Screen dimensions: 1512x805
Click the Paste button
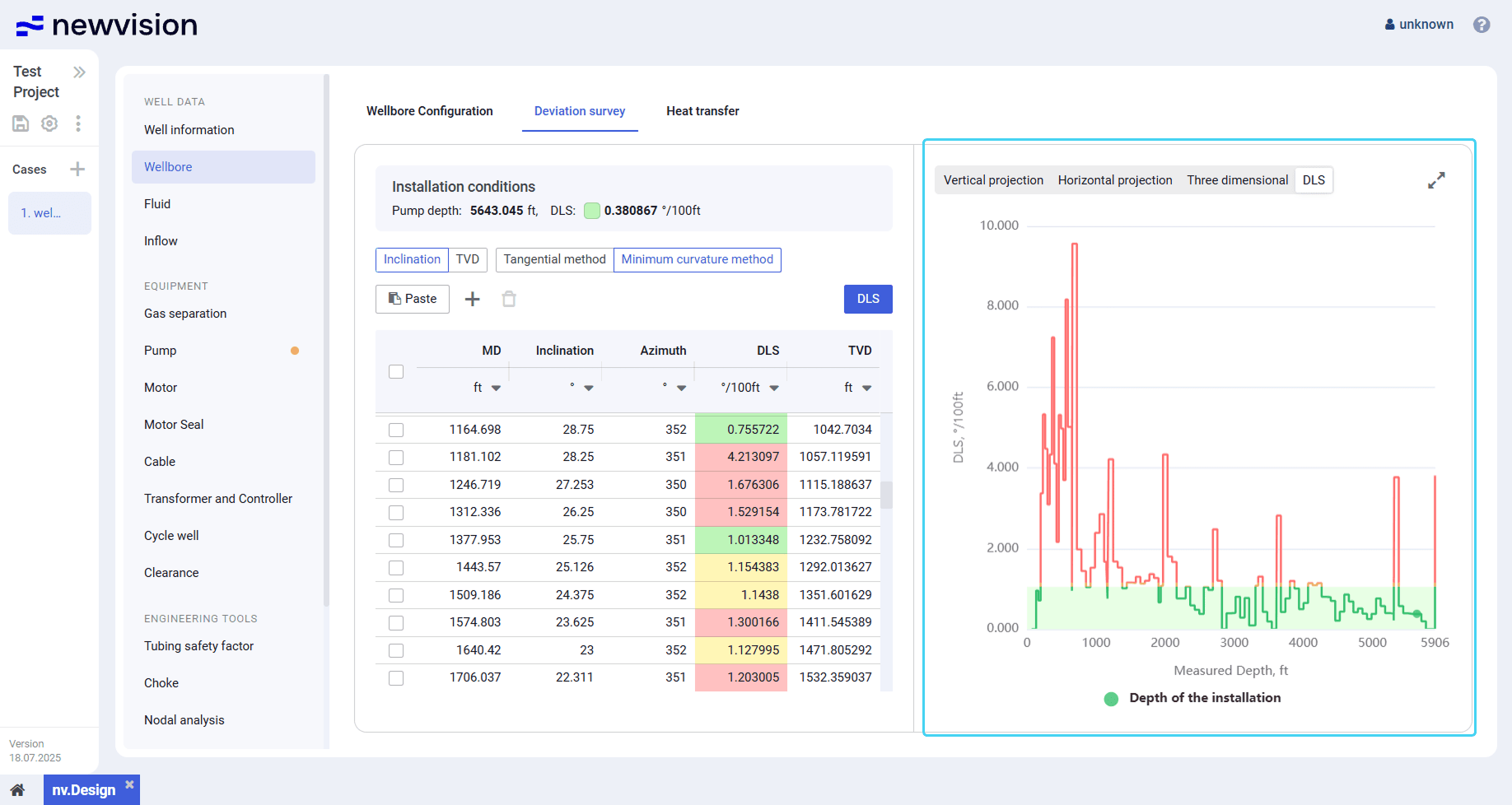tap(413, 299)
